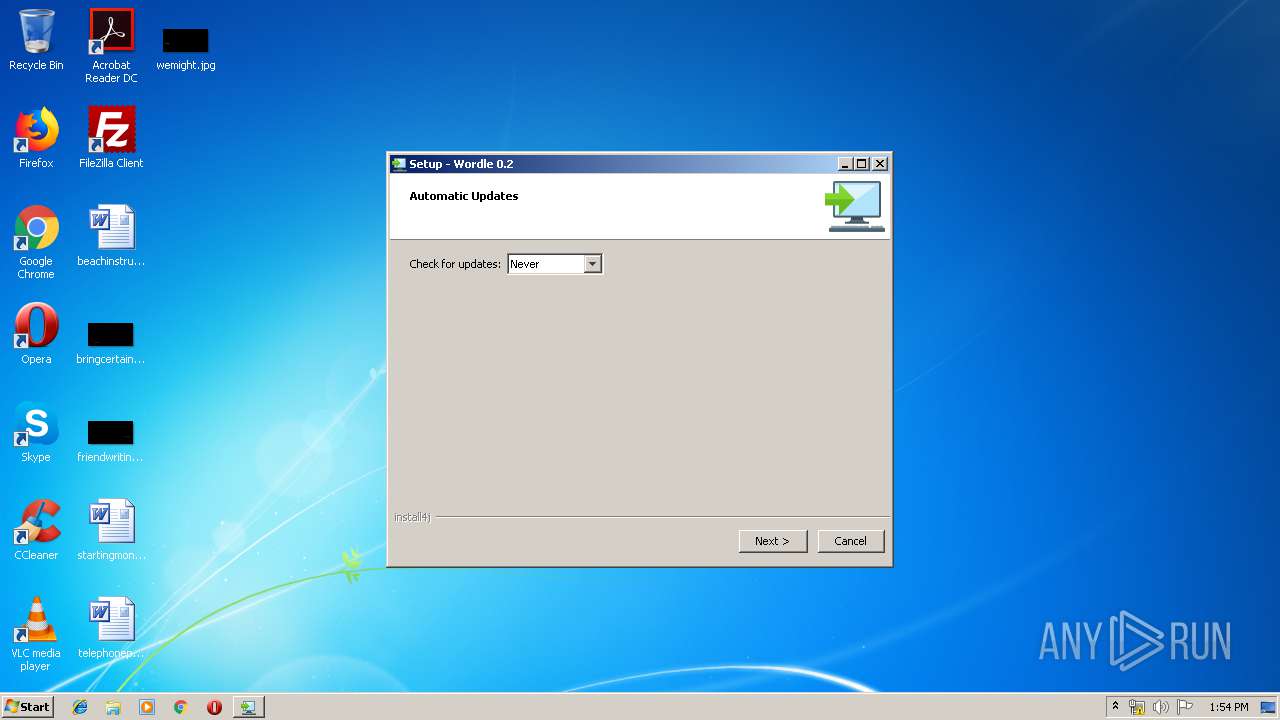Open Internet Explorer from taskbar
This screenshot has width=1280, height=720.
80,707
